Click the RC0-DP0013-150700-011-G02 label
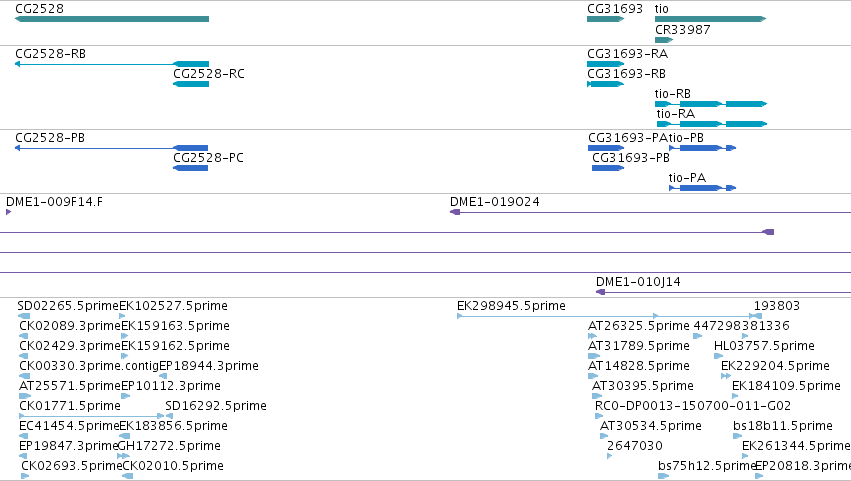The image size is (851, 481). click(x=693, y=406)
